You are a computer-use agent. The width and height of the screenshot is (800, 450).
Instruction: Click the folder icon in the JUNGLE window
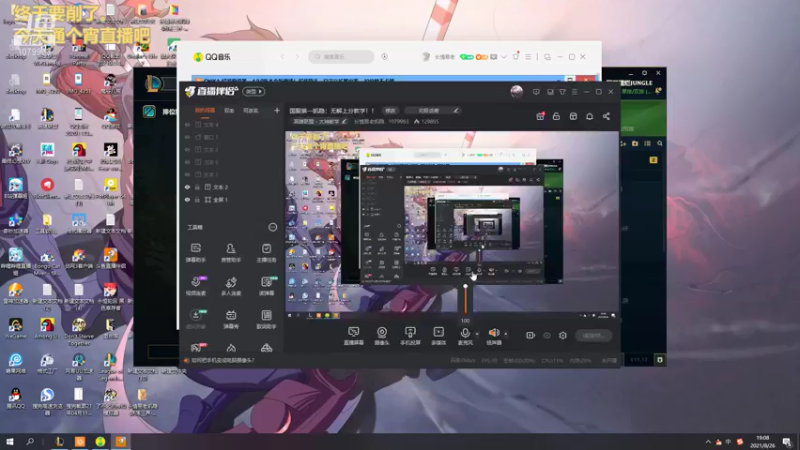pyautogui.click(x=635, y=144)
